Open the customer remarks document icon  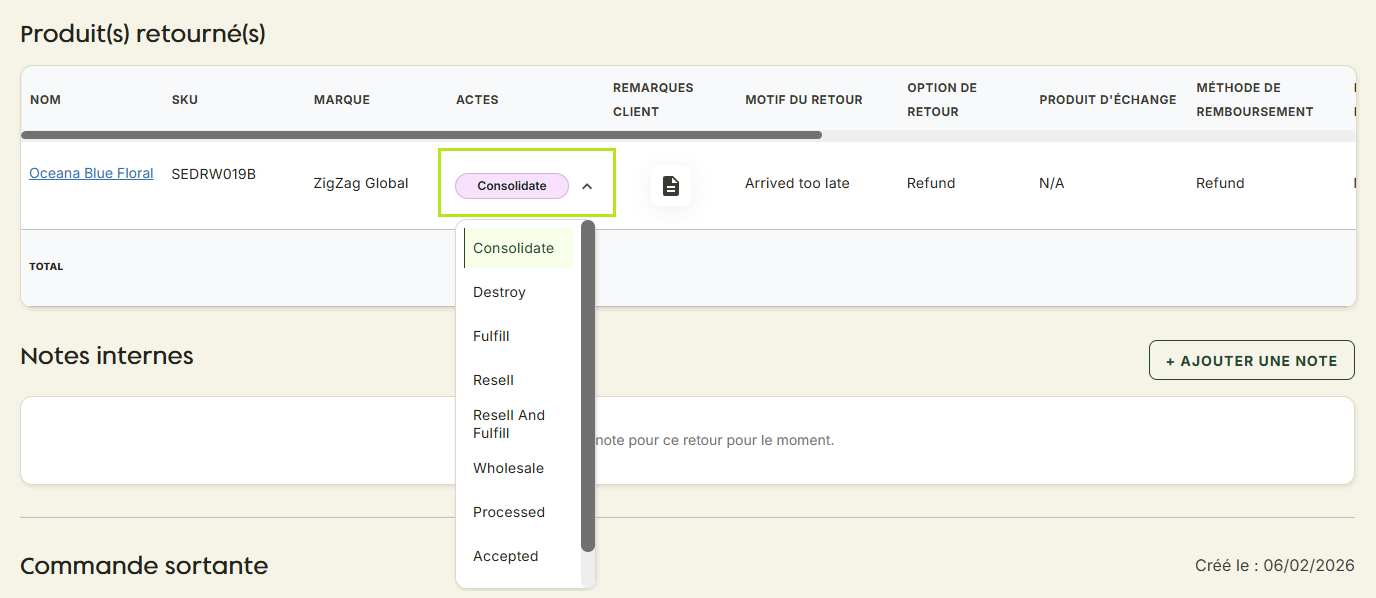pyautogui.click(x=671, y=186)
